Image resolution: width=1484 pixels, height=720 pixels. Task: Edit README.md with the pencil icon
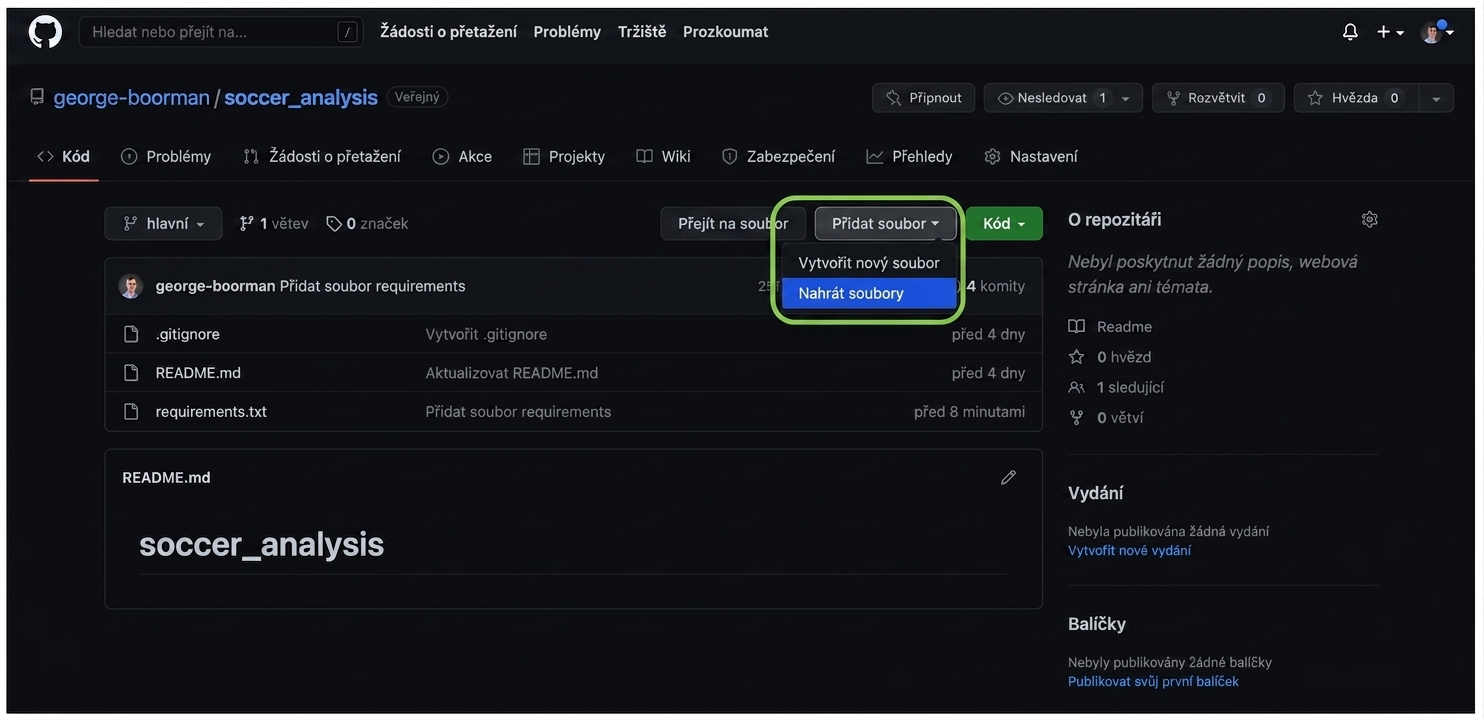click(x=1008, y=478)
